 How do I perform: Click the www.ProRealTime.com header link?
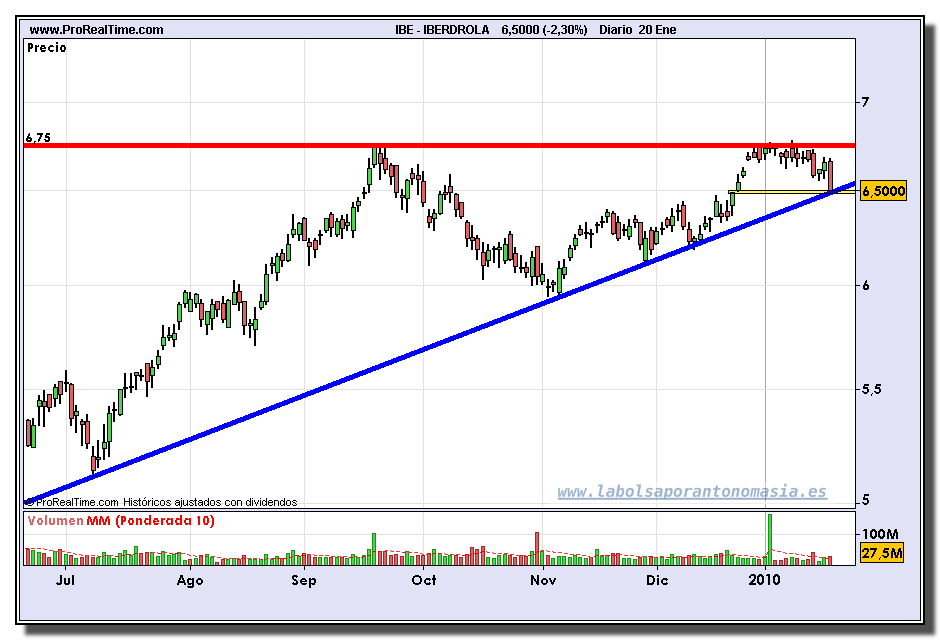[x=96, y=30]
